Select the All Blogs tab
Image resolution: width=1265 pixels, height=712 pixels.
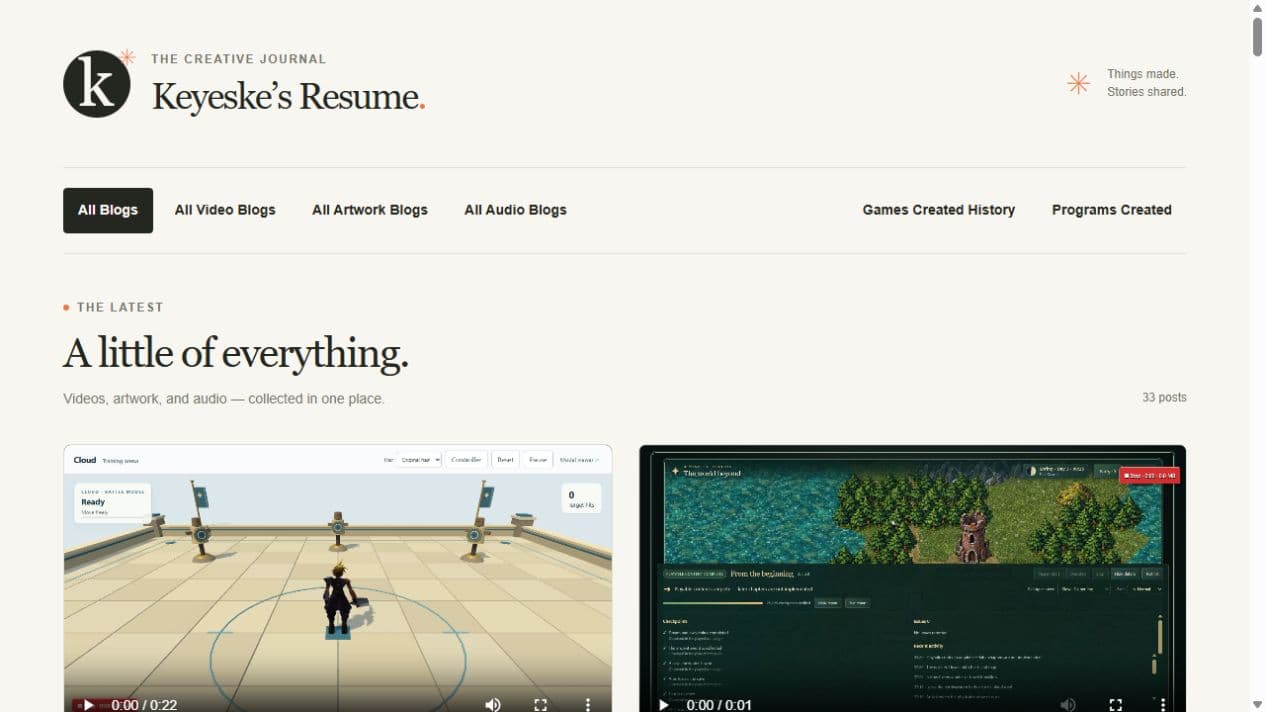tap(108, 210)
